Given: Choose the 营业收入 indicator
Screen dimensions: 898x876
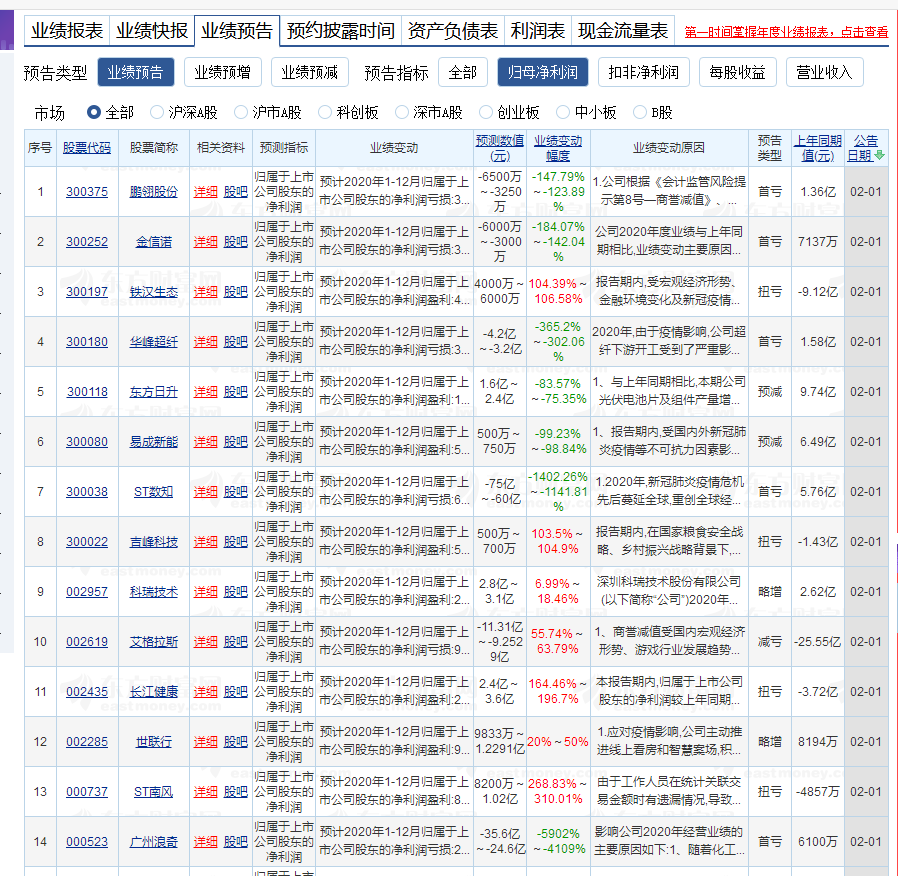Looking at the screenshot, I should tap(825, 72).
